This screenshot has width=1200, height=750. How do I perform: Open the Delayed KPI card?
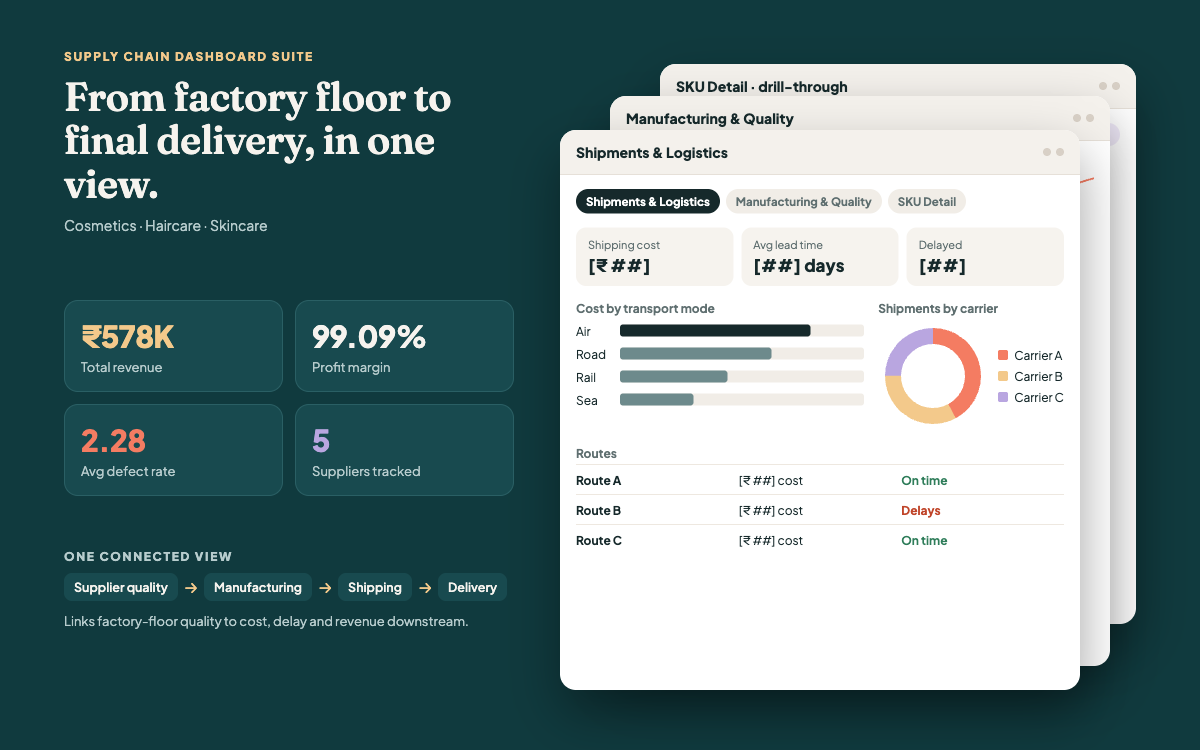coord(985,257)
